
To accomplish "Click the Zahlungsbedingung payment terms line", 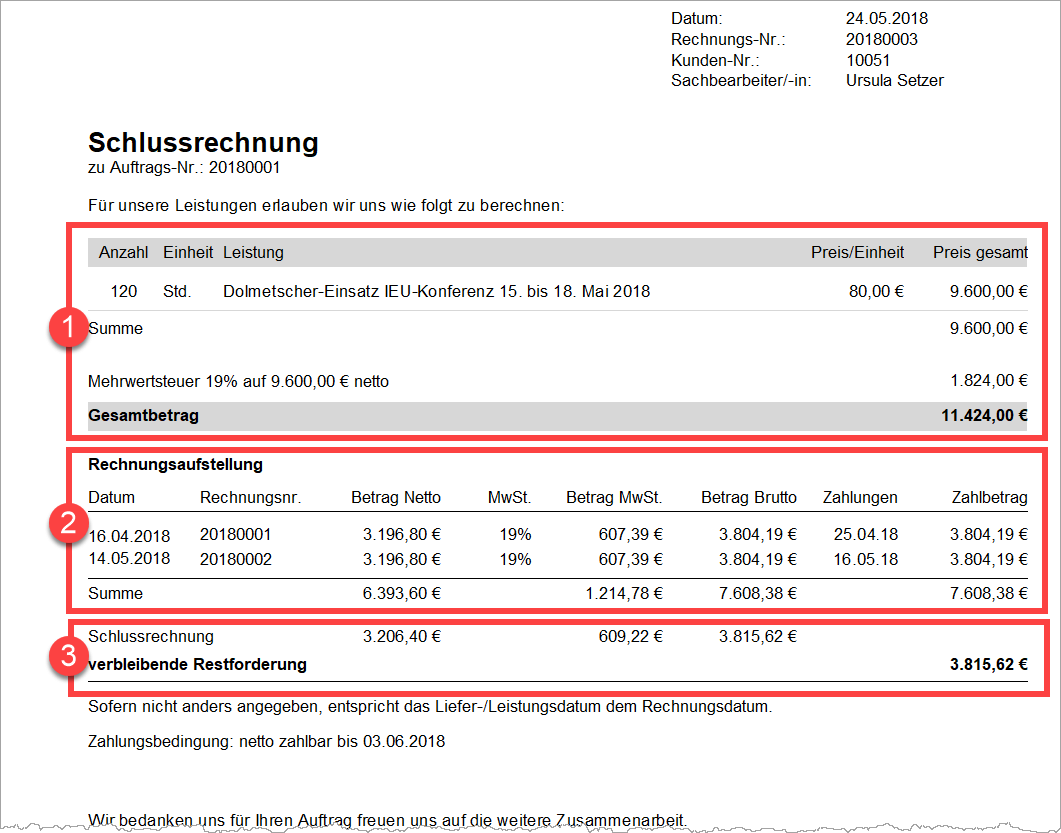I will pos(266,742).
